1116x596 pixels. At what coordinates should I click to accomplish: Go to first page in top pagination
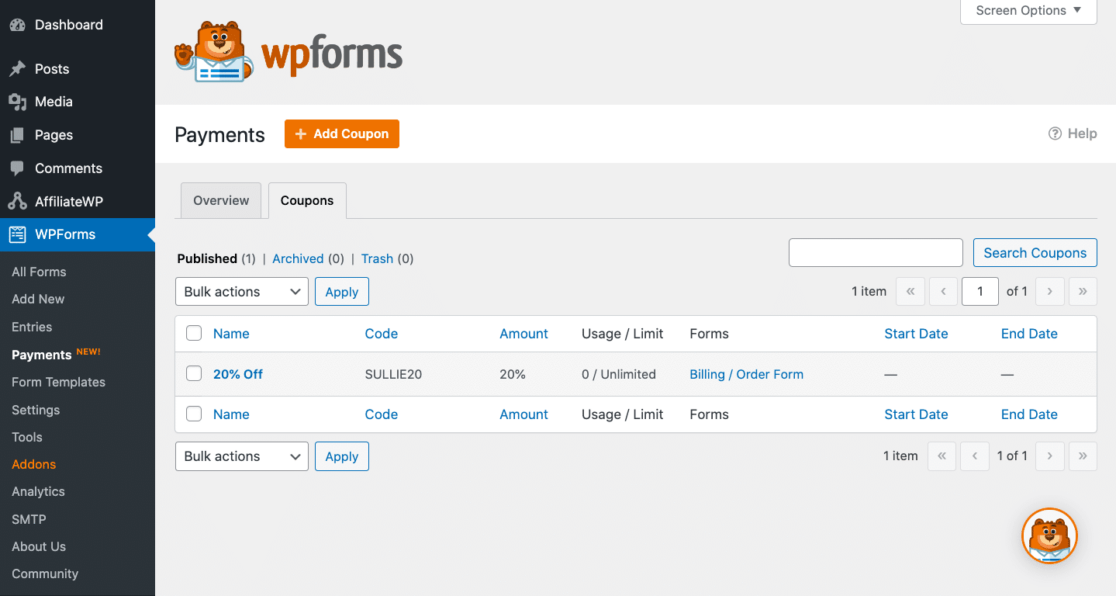point(910,291)
